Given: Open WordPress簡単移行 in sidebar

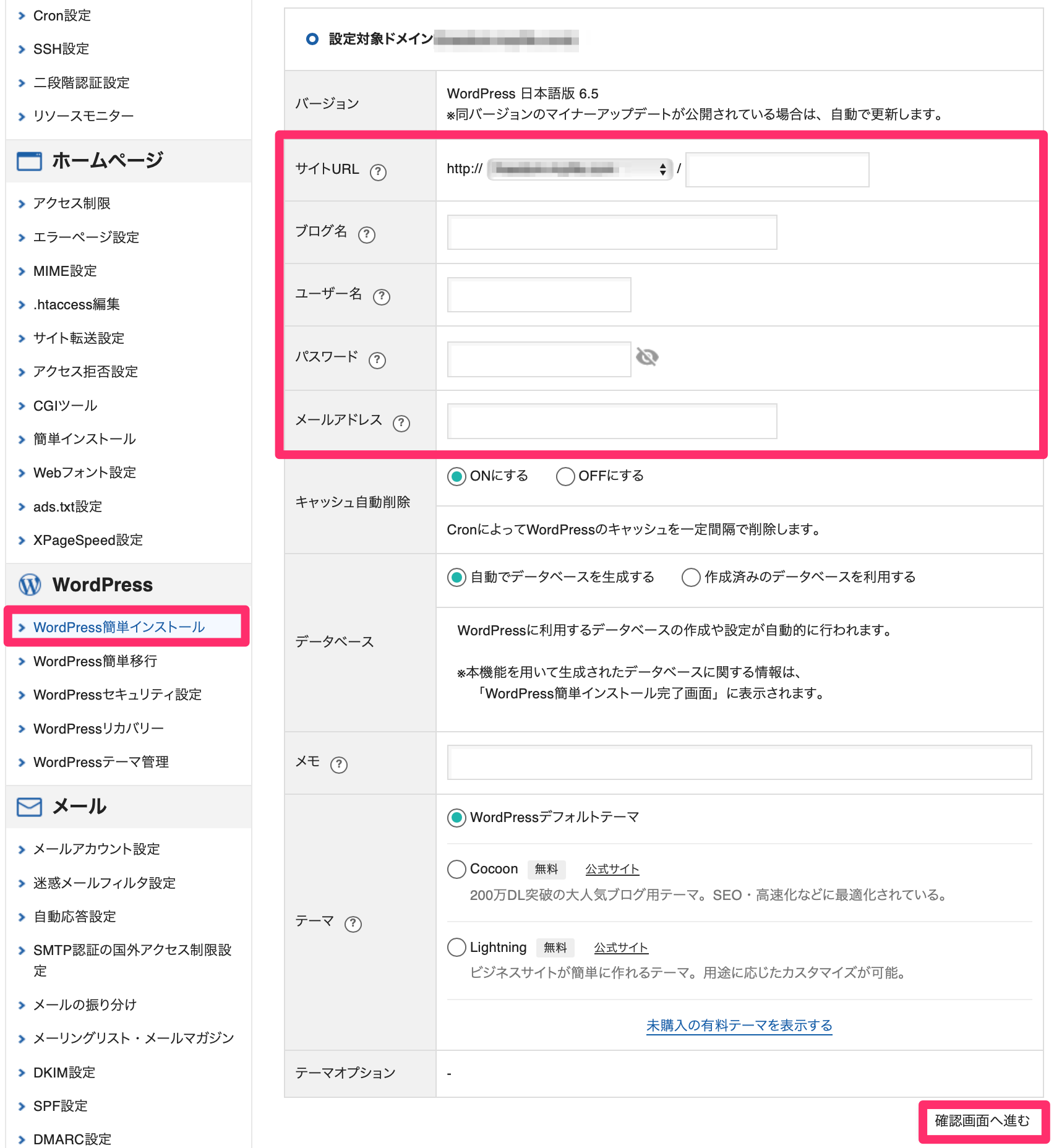Looking at the screenshot, I should pyautogui.click(x=95, y=661).
